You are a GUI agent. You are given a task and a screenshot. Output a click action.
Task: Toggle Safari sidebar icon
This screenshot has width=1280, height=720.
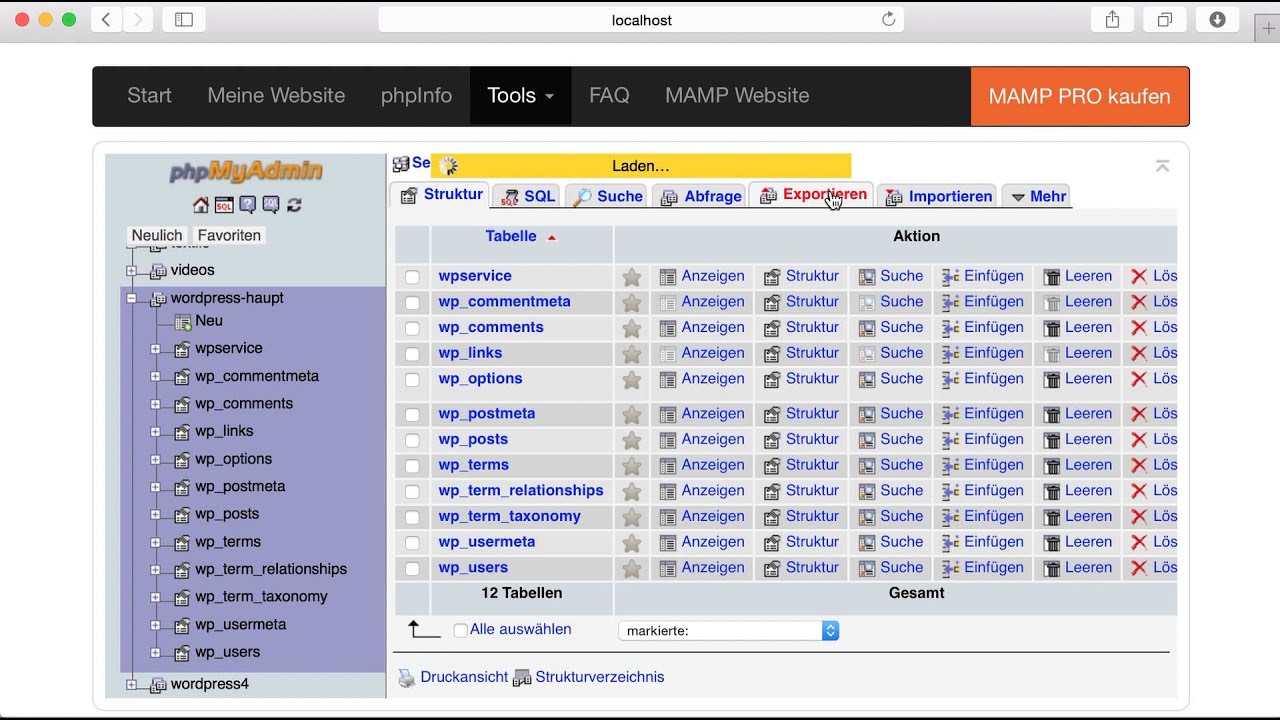point(184,20)
